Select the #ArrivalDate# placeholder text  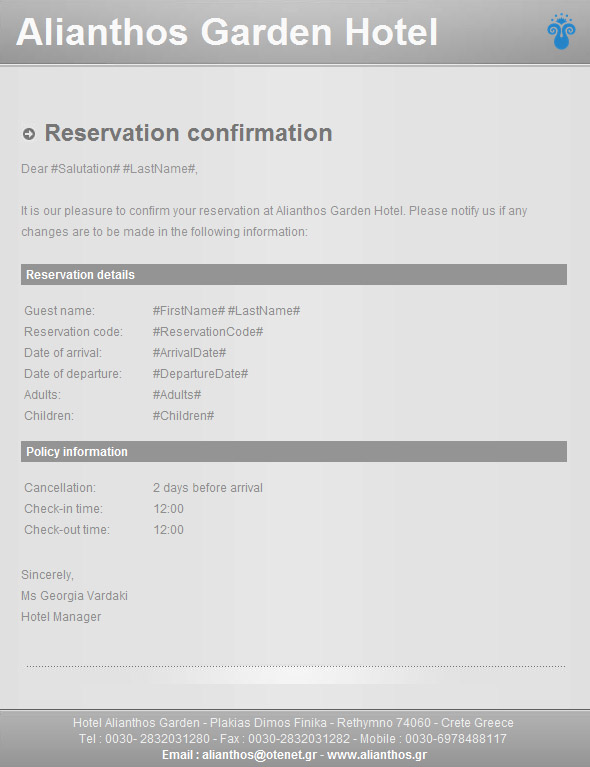[189, 353]
